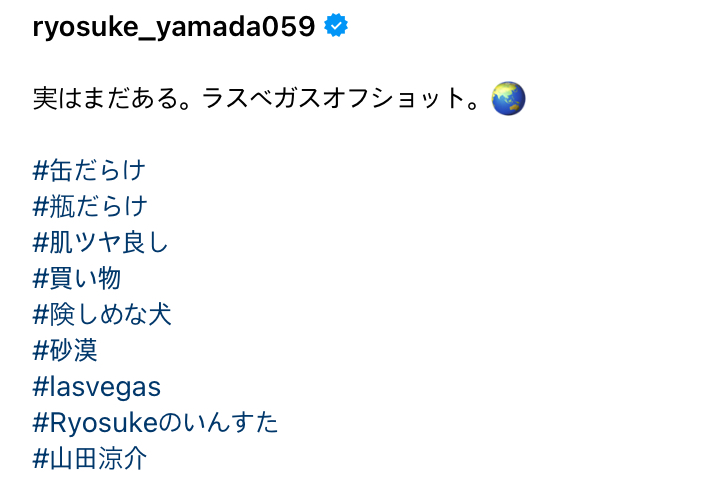This screenshot has height=478, width=708.
Task: Open the #Ryosukeのいんすた hashtag
Action: coord(156,422)
